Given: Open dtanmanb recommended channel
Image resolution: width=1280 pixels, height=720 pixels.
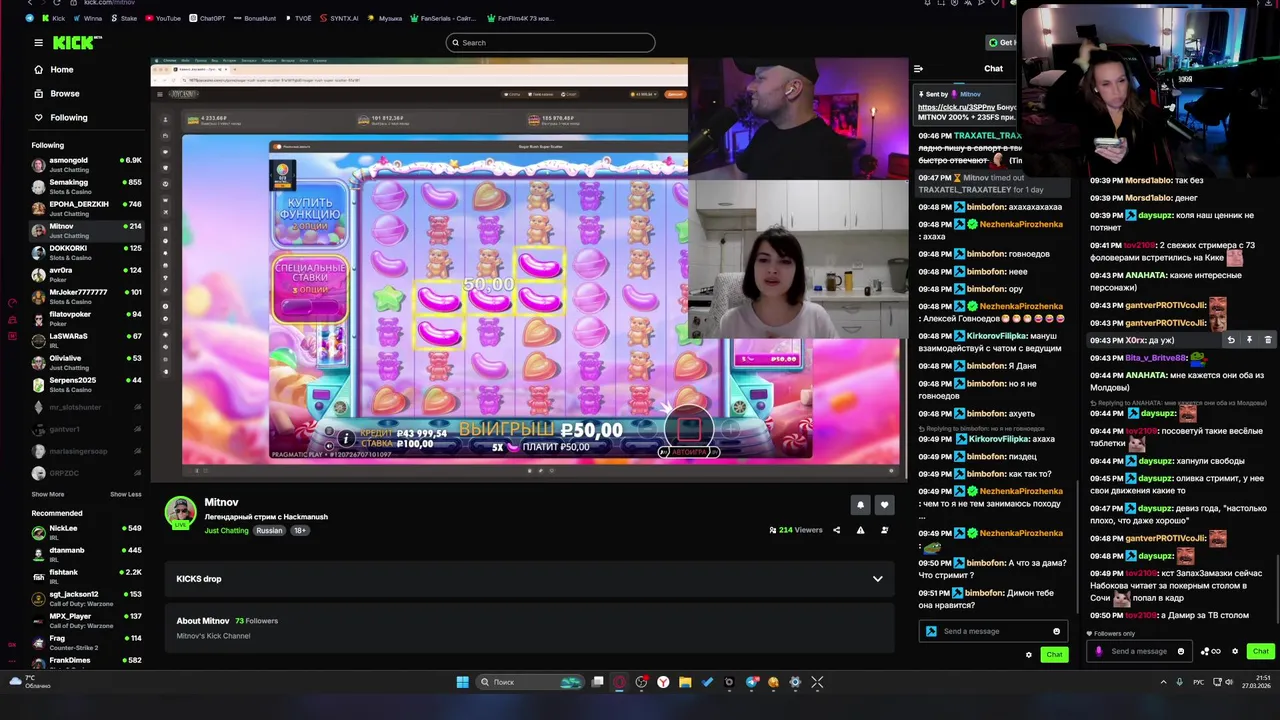Looking at the screenshot, I should click(87, 554).
